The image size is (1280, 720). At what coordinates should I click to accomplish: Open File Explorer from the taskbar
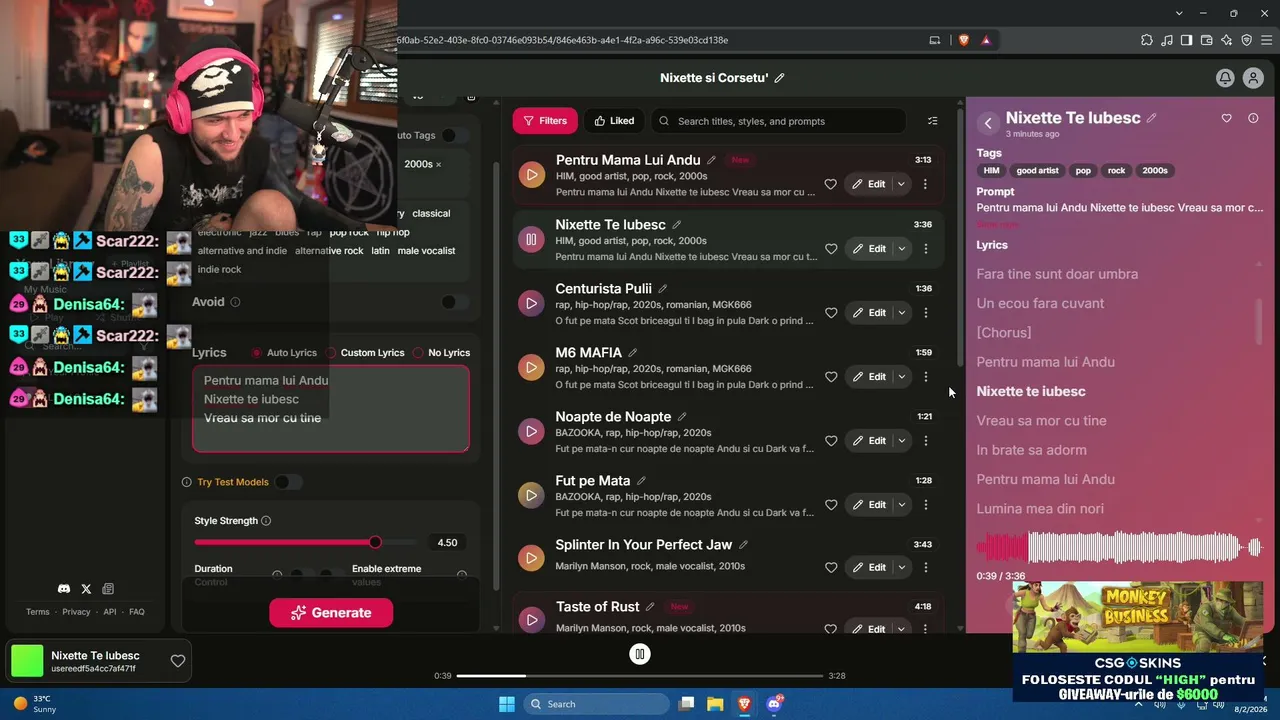pos(715,704)
